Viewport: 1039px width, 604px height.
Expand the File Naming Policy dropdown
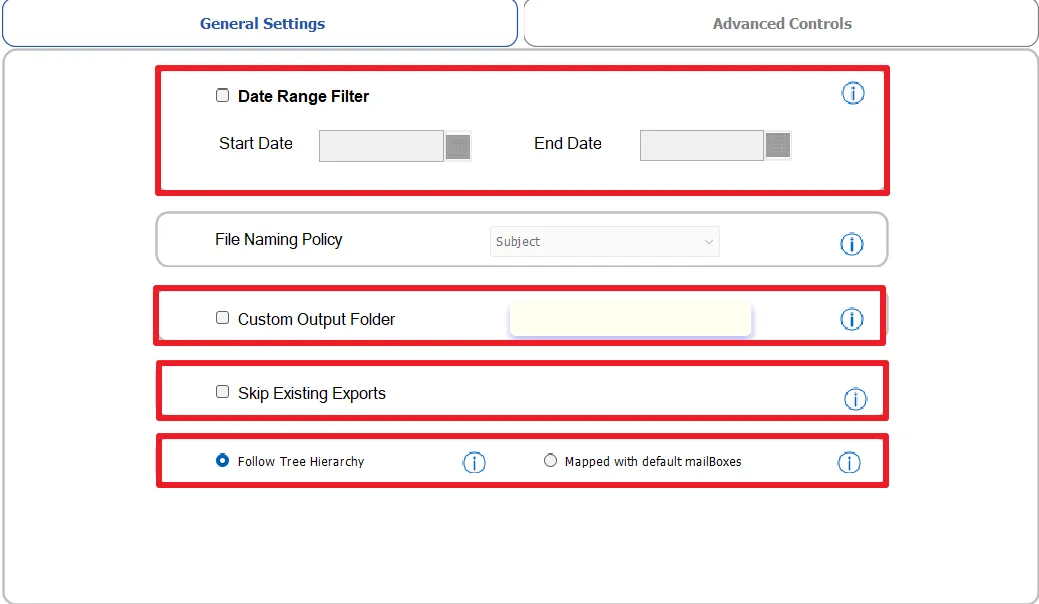point(605,242)
